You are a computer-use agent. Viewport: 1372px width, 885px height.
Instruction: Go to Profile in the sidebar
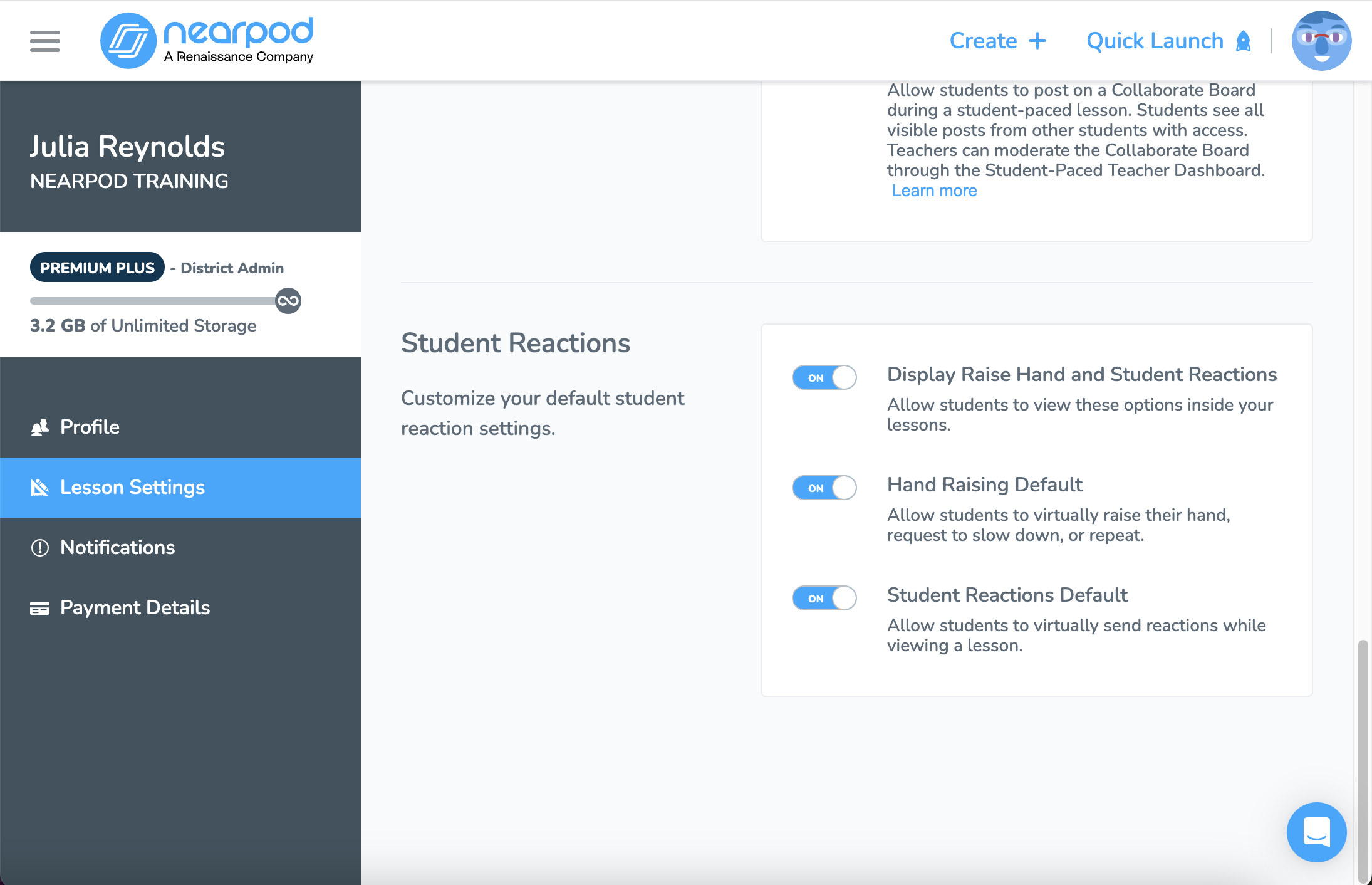pyautogui.click(x=90, y=427)
